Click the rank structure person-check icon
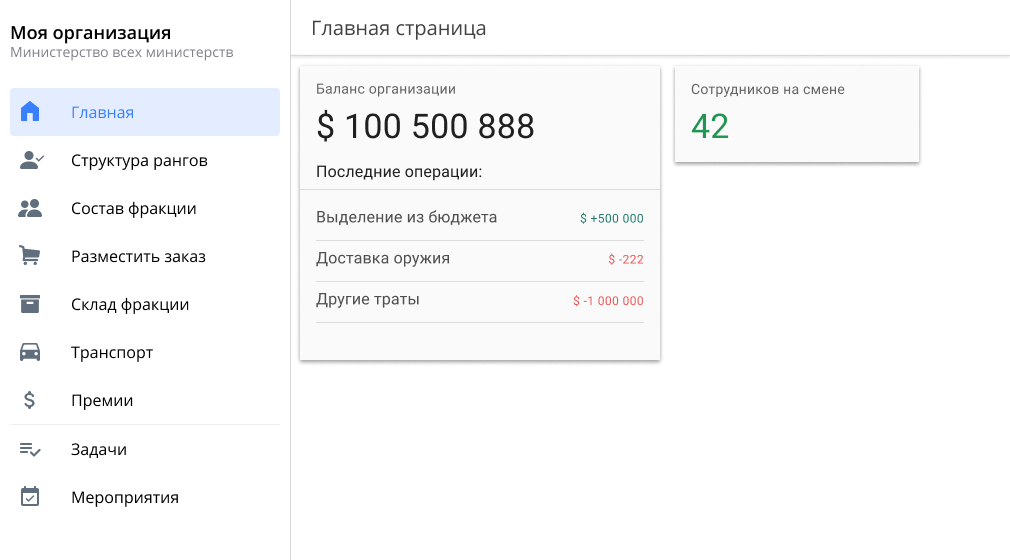Viewport: 1010px width, 560px height. pyautogui.click(x=31, y=160)
